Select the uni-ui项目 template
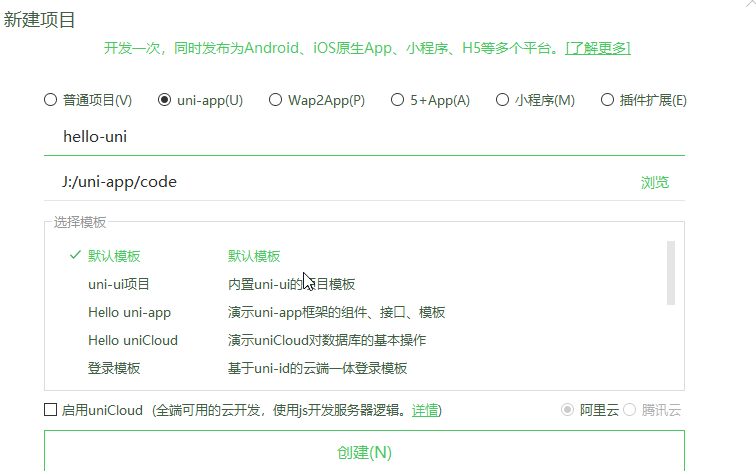Image resolution: width=756 pixels, height=471 pixels. click(119, 284)
